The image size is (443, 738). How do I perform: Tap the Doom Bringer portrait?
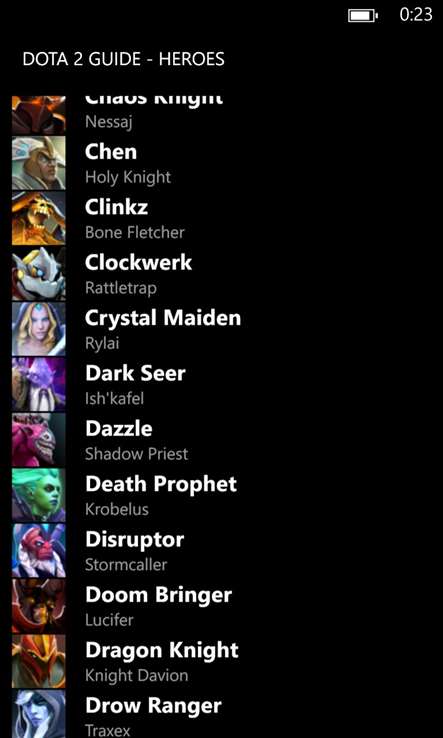[x=39, y=606]
